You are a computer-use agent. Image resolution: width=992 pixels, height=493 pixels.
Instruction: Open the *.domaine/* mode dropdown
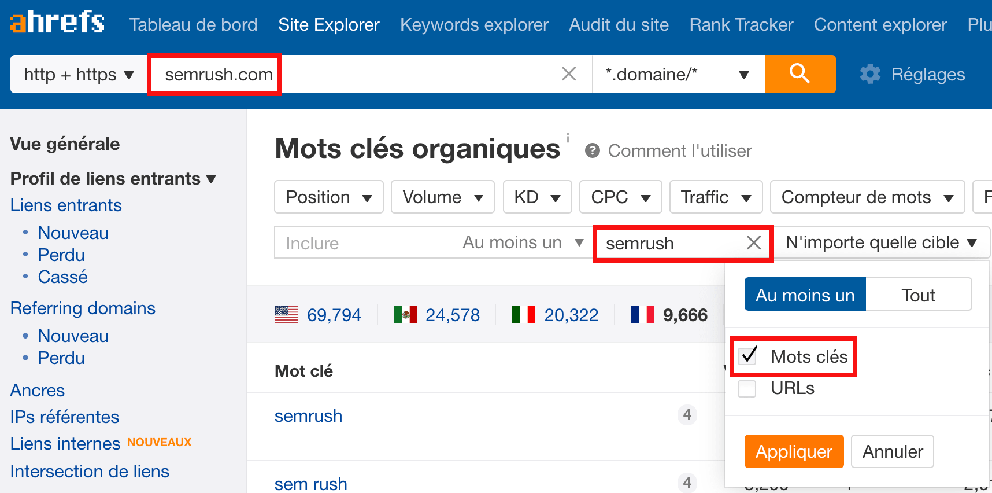point(678,75)
